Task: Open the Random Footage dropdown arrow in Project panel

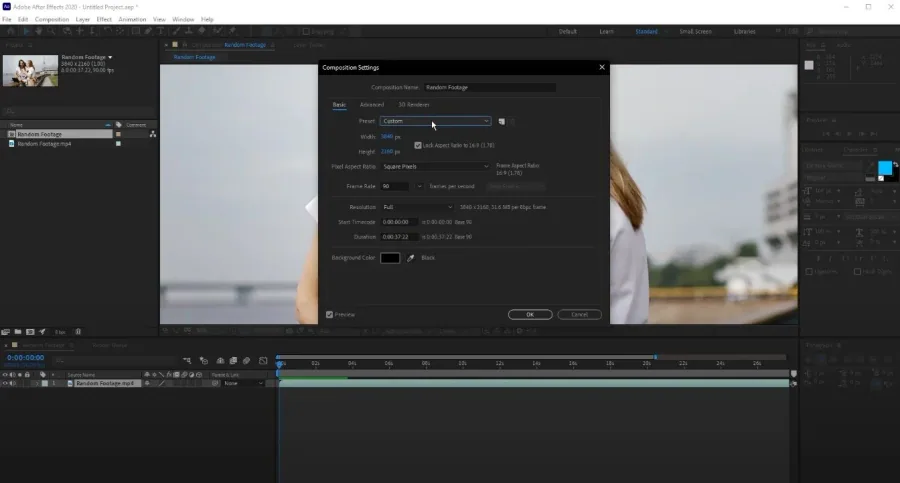Action: click(110, 57)
